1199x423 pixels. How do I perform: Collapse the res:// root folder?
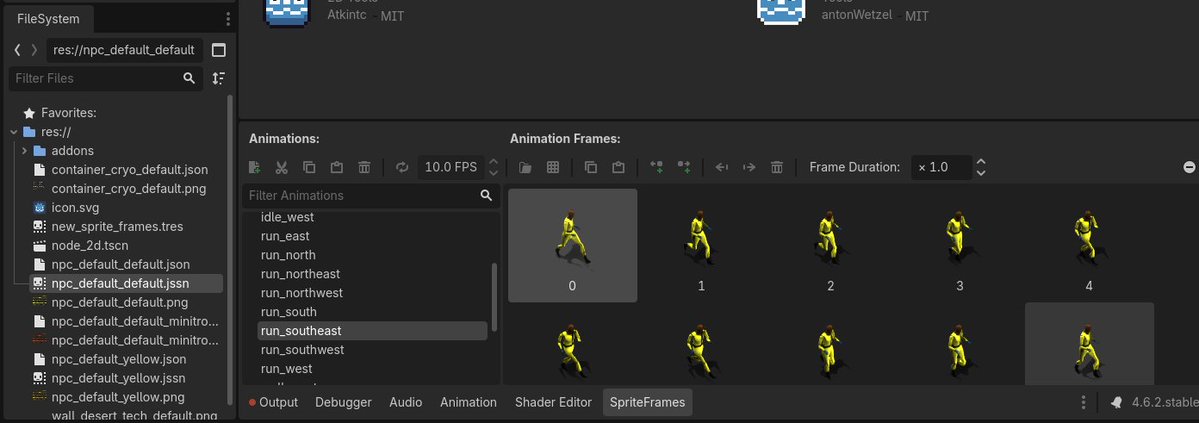pos(14,132)
